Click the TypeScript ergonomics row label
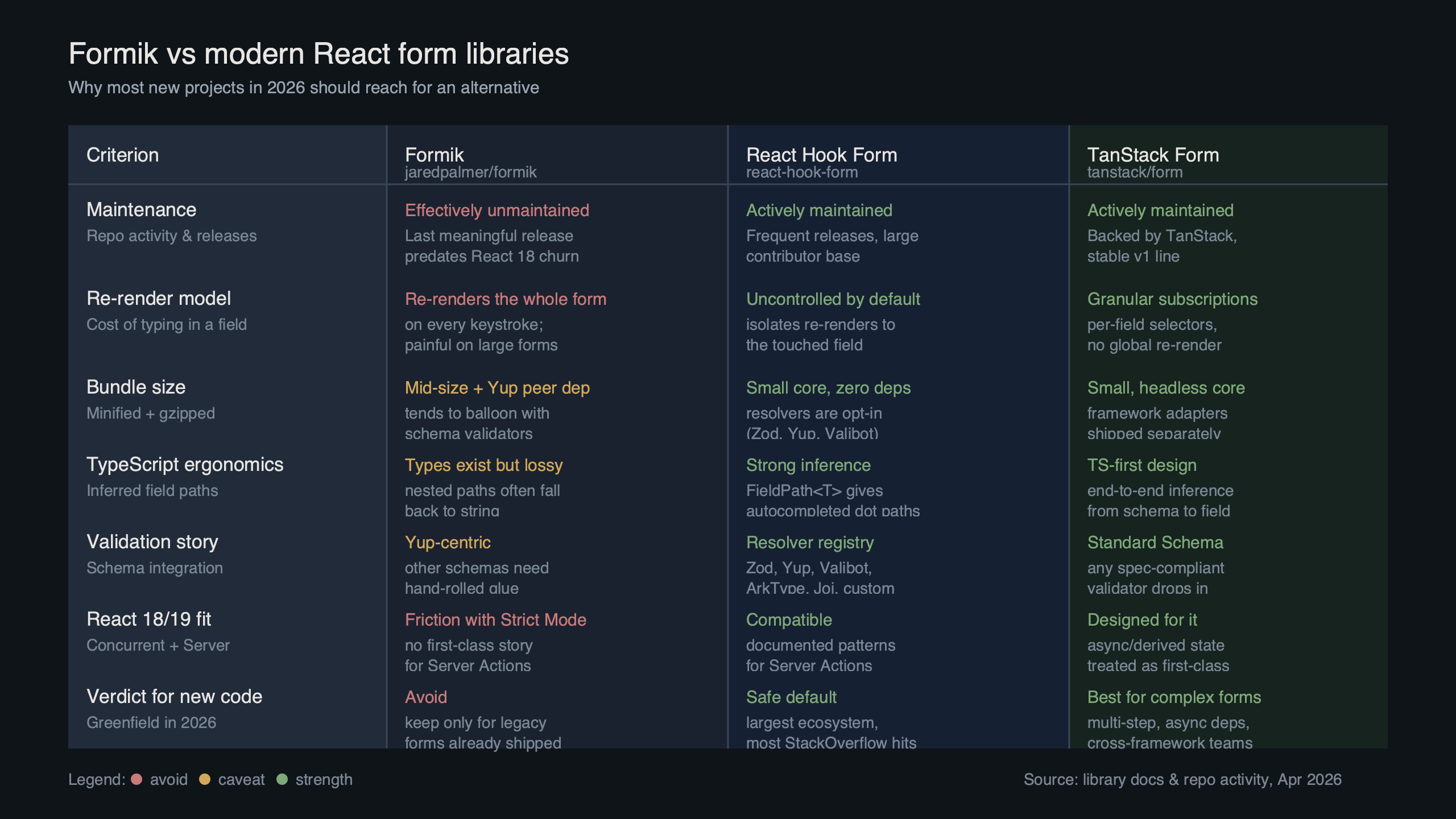 (x=185, y=465)
